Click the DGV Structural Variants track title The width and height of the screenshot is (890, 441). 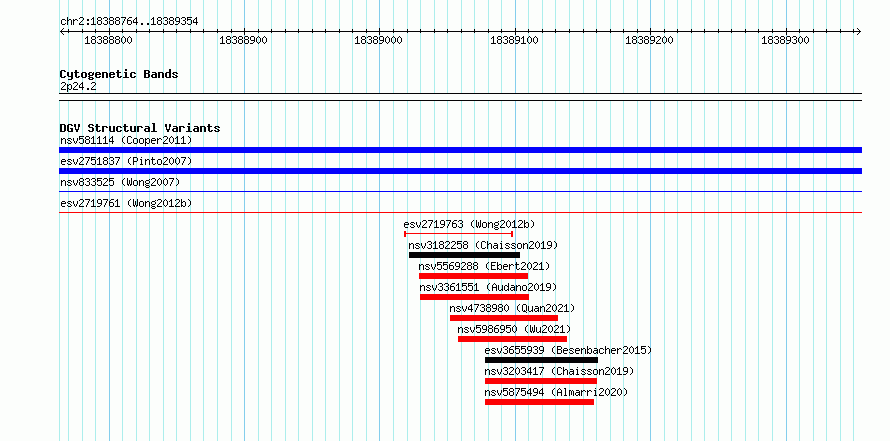click(140, 128)
